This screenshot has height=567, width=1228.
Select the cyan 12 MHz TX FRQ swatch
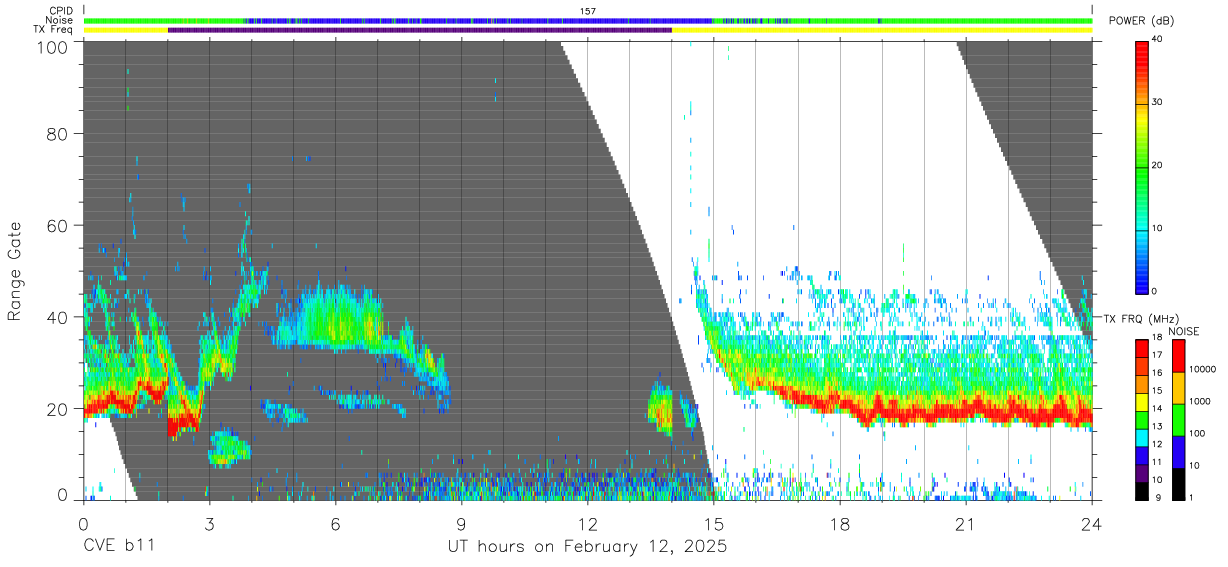(1142, 438)
